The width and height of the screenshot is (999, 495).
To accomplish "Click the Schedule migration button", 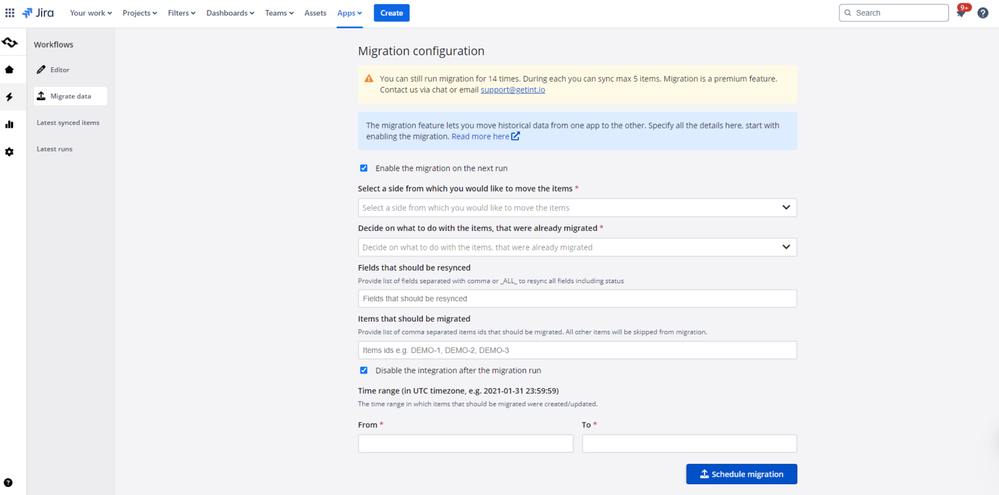I will 741,474.
